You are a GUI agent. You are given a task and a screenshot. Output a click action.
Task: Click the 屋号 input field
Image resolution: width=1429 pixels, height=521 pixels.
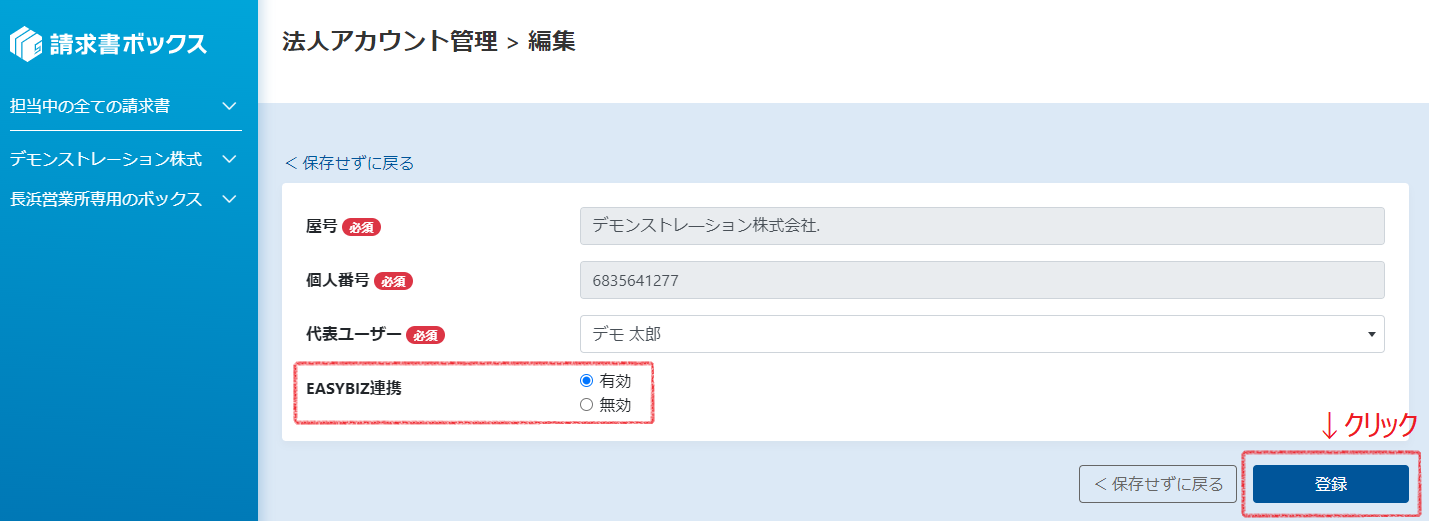click(982, 226)
